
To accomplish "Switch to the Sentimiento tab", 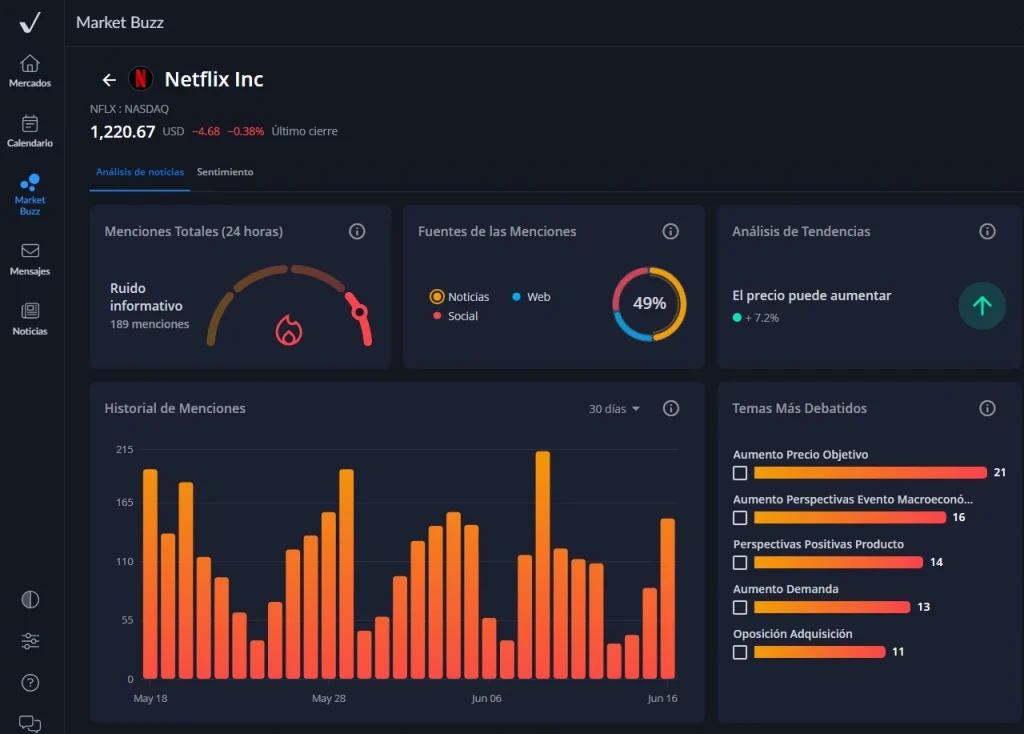I will [225, 172].
